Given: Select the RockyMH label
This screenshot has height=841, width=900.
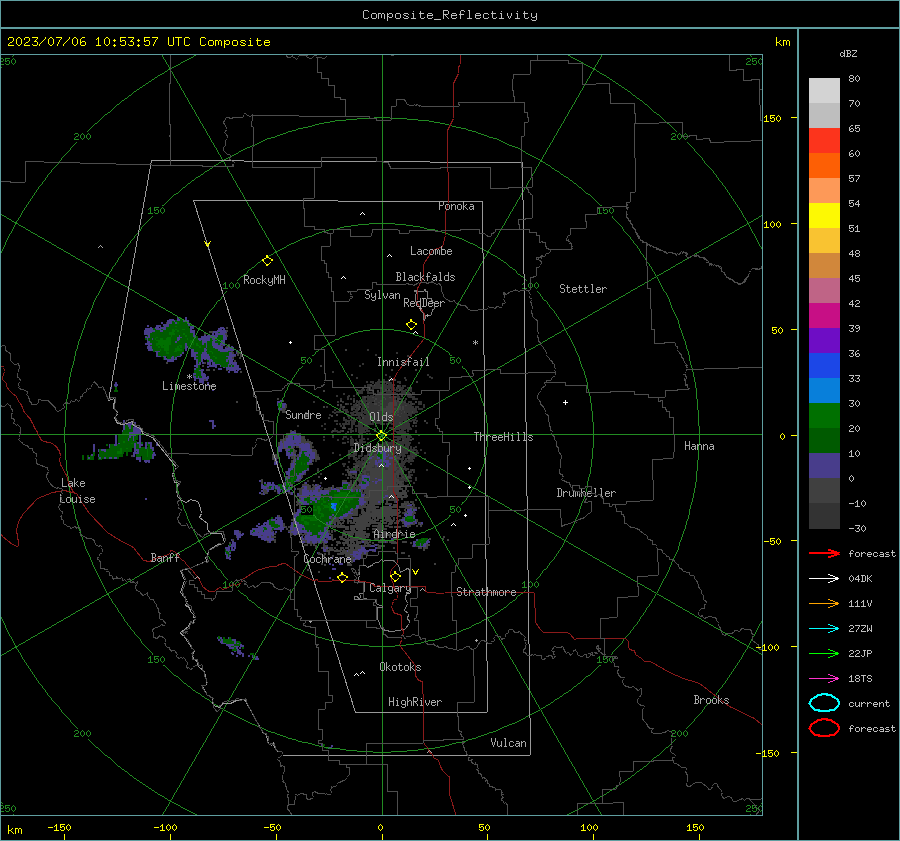Looking at the screenshot, I should coord(264,280).
